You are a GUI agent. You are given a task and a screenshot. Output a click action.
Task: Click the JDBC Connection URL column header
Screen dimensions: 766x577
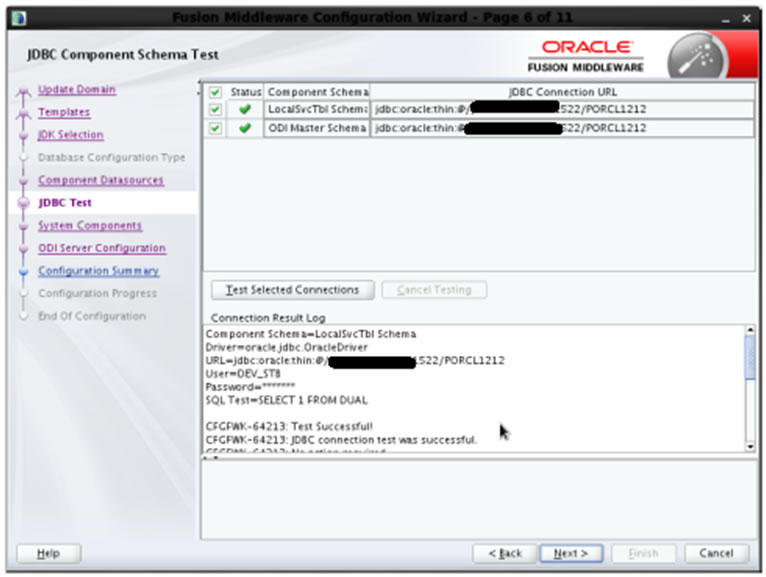point(562,92)
